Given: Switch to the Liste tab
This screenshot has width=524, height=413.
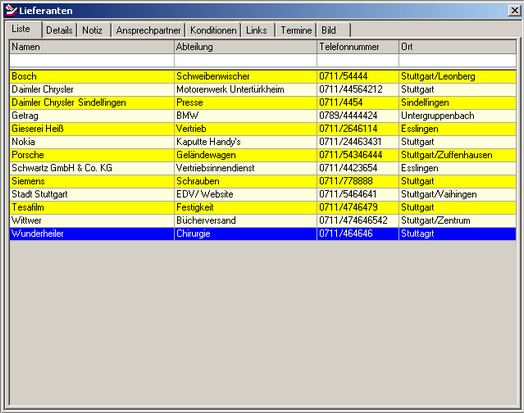Looking at the screenshot, I should click(x=22, y=29).
